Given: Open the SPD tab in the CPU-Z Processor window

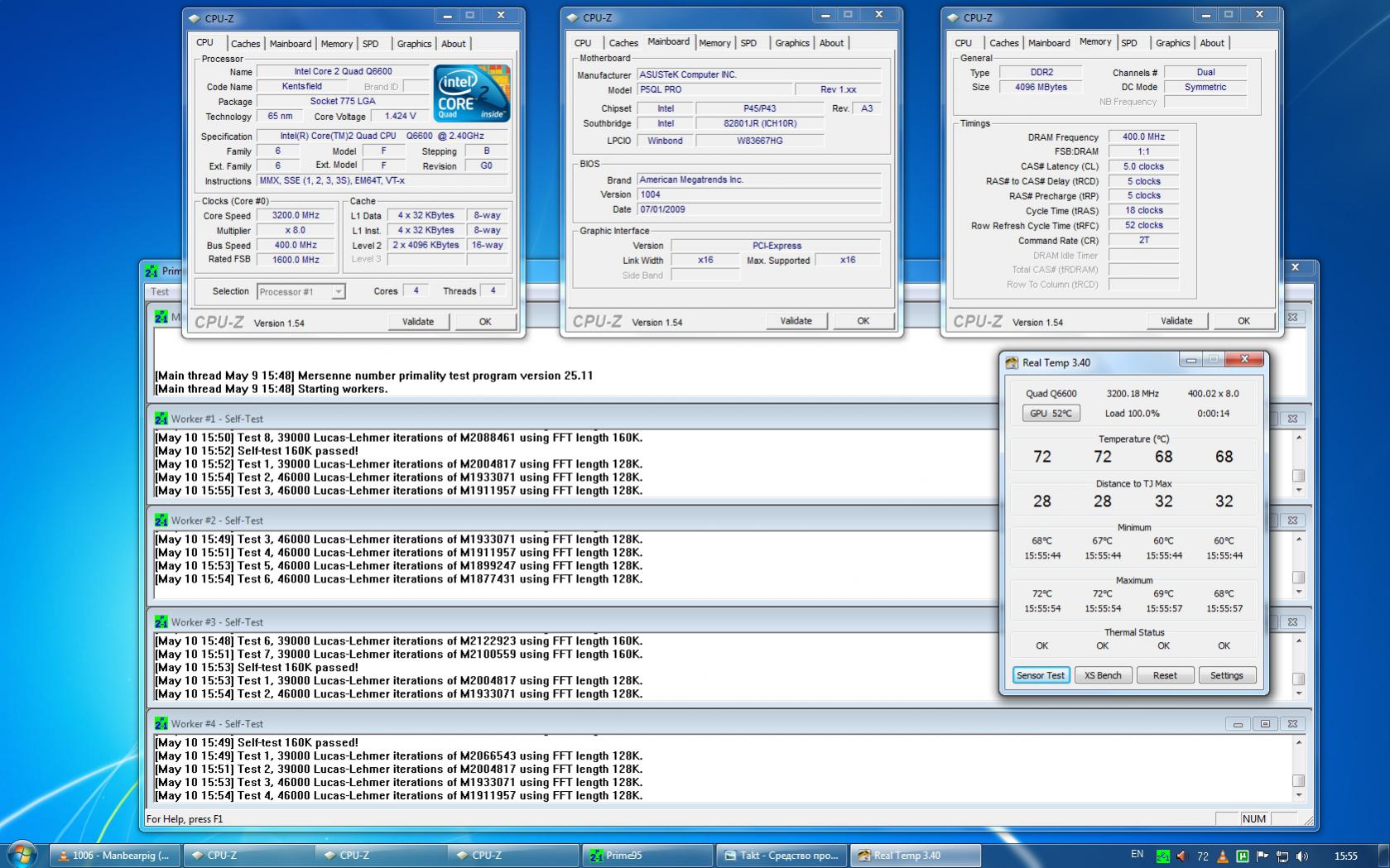Looking at the screenshot, I should point(371,44).
